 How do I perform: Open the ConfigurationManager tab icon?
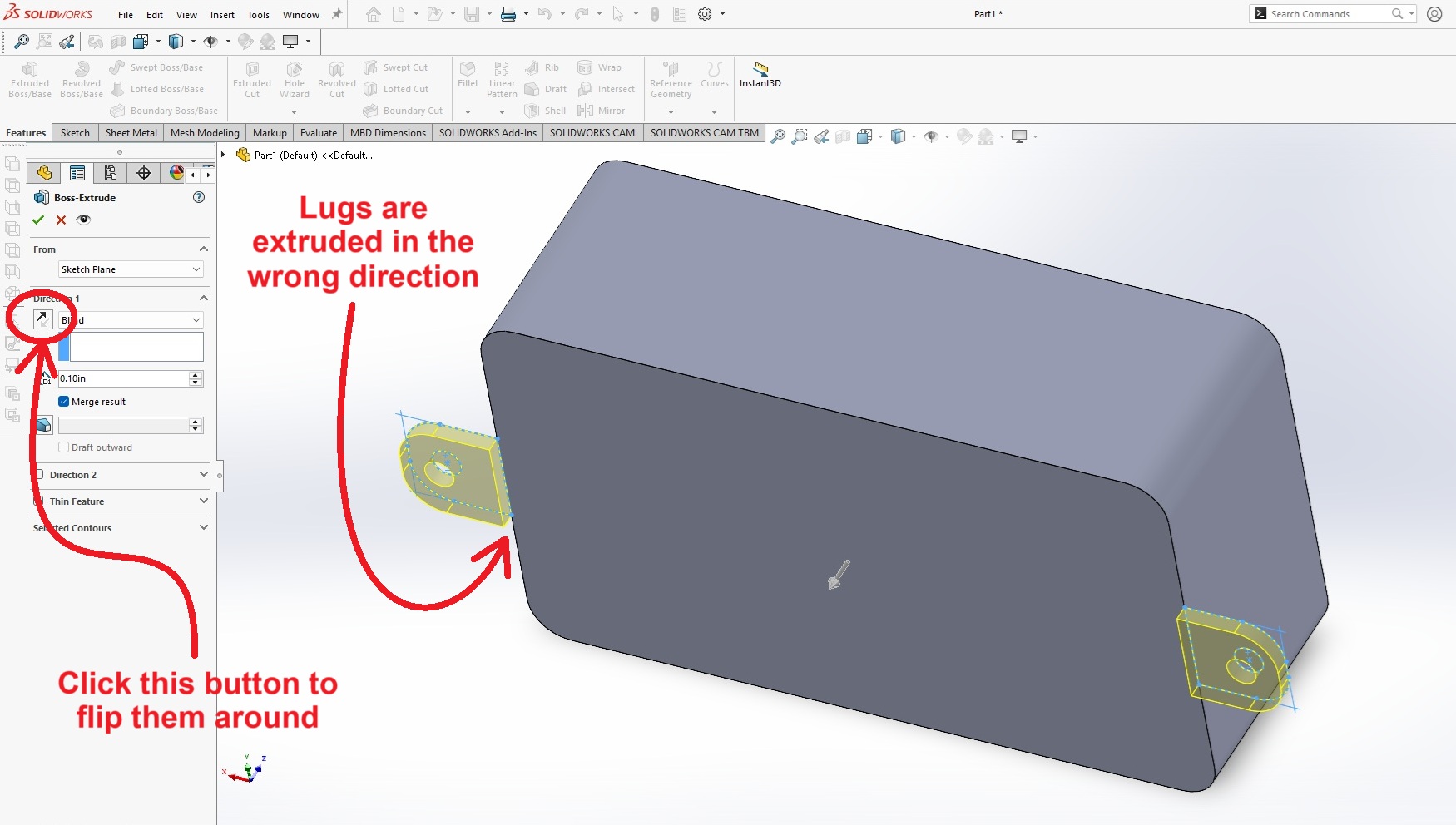[x=111, y=173]
